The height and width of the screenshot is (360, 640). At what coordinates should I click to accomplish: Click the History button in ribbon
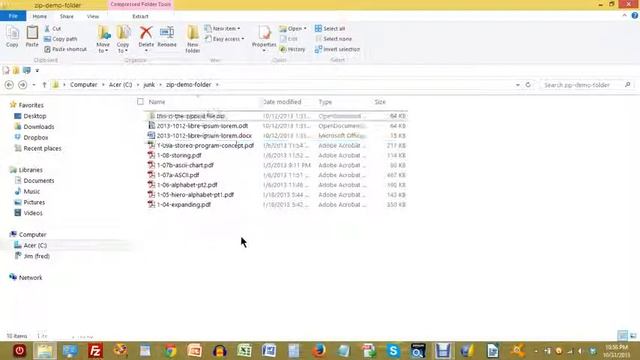(292, 49)
